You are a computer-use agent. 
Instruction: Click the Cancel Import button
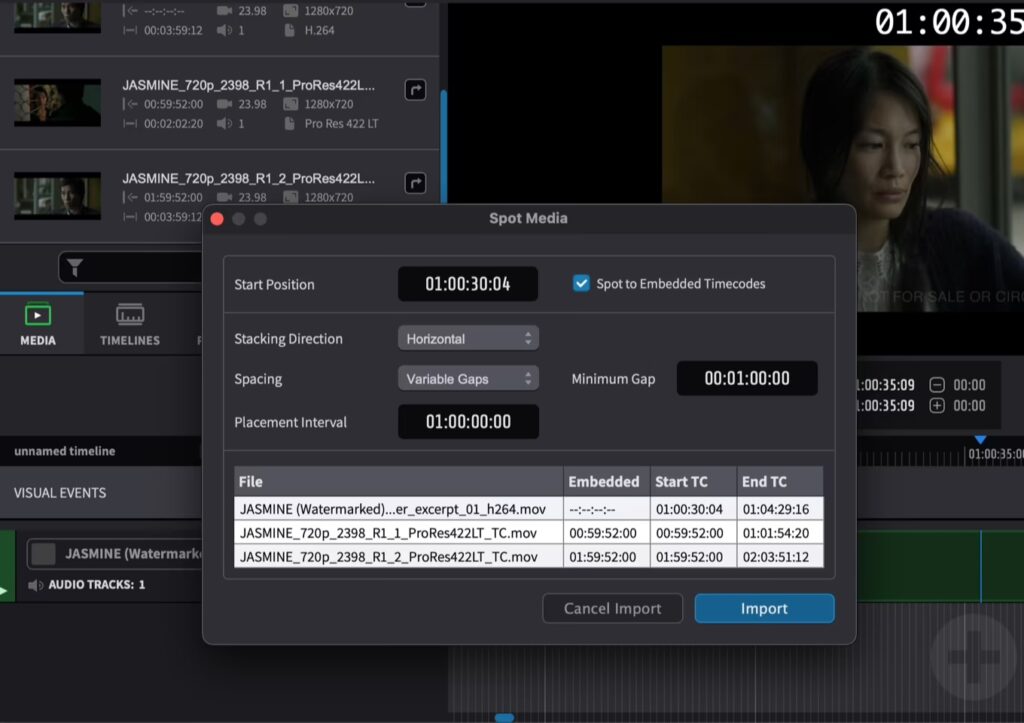point(612,608)
